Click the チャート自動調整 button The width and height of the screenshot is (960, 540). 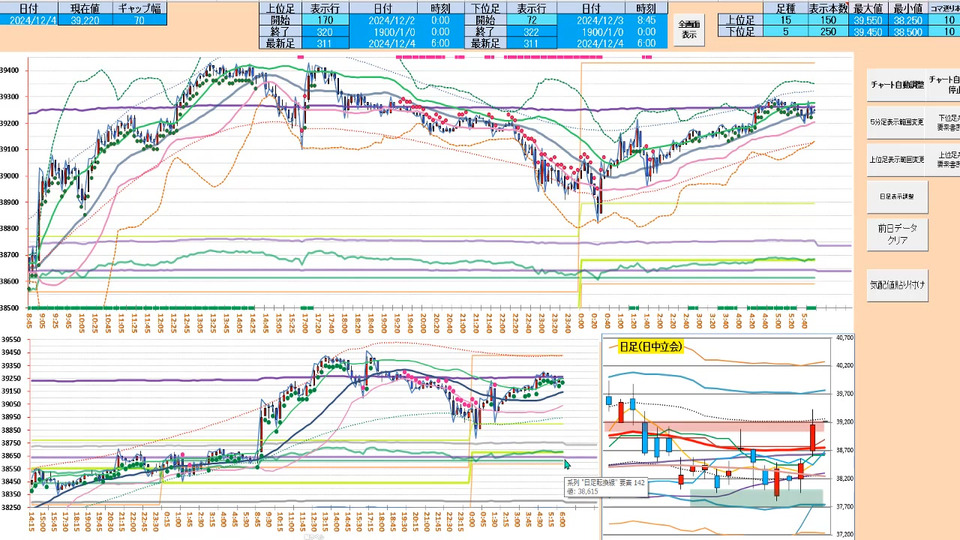pos(898,84)
